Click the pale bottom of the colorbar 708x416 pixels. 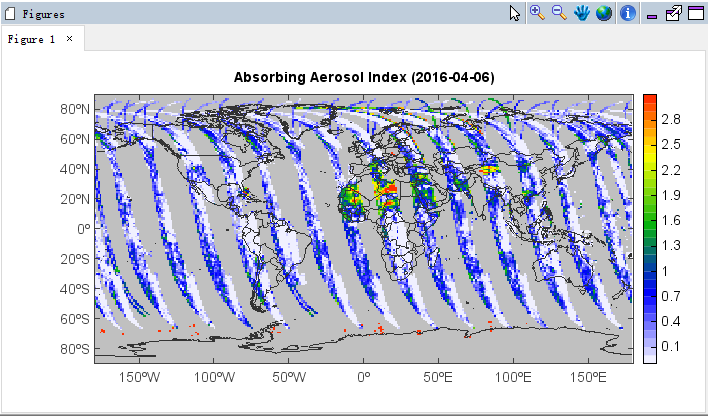649,356
